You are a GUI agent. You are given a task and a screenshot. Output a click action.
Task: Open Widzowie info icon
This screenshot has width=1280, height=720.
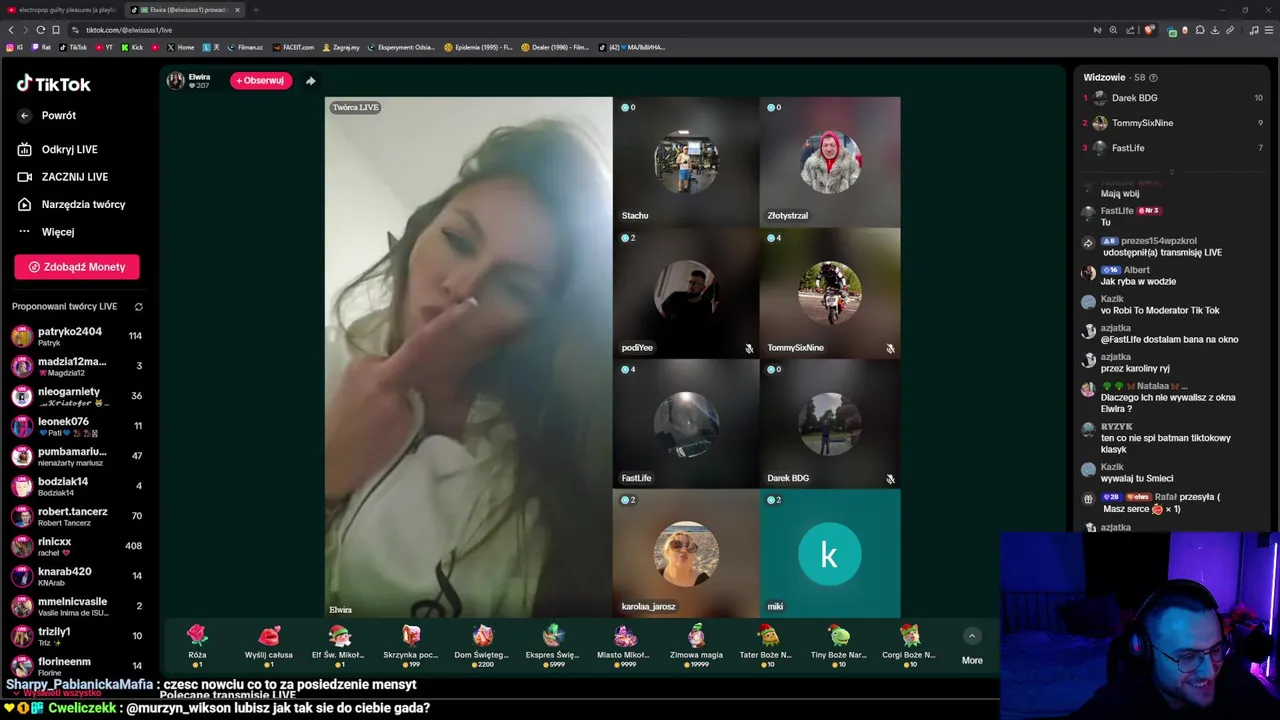click(x=1153, y=78)
